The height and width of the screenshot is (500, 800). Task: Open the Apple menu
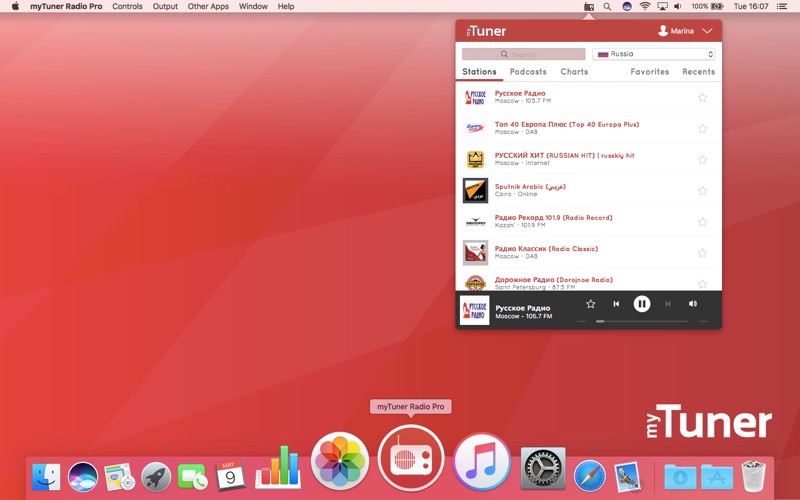point(15,6)
